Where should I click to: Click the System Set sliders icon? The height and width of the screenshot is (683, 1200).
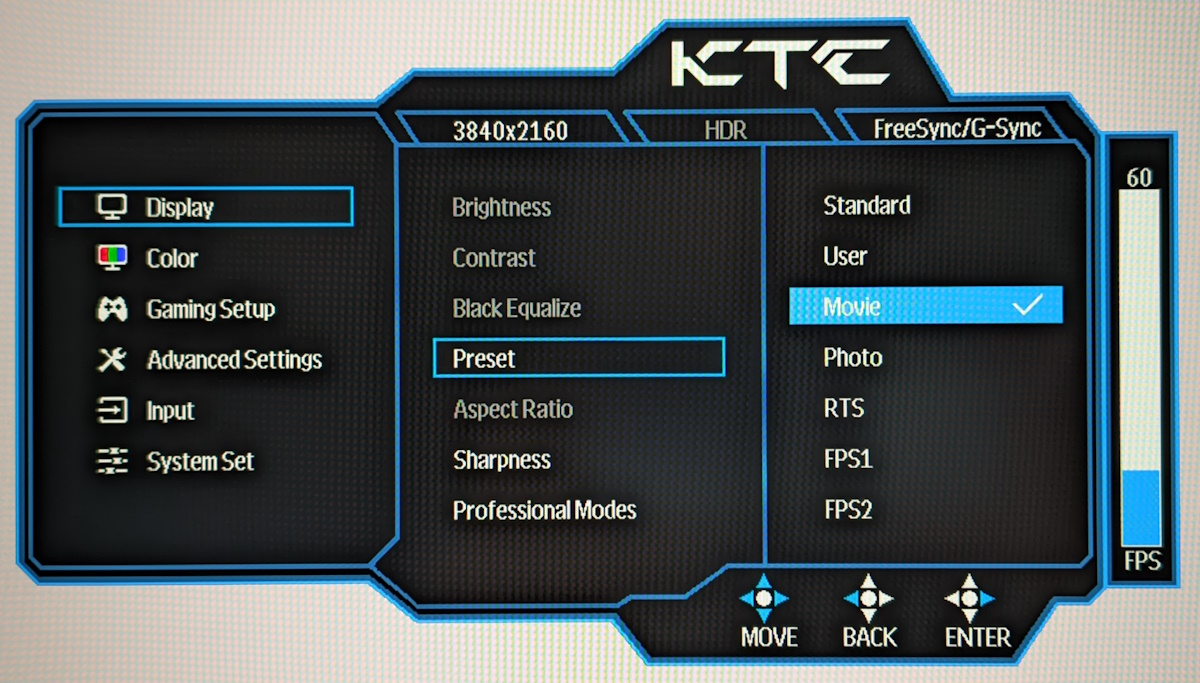click(111, 462)
